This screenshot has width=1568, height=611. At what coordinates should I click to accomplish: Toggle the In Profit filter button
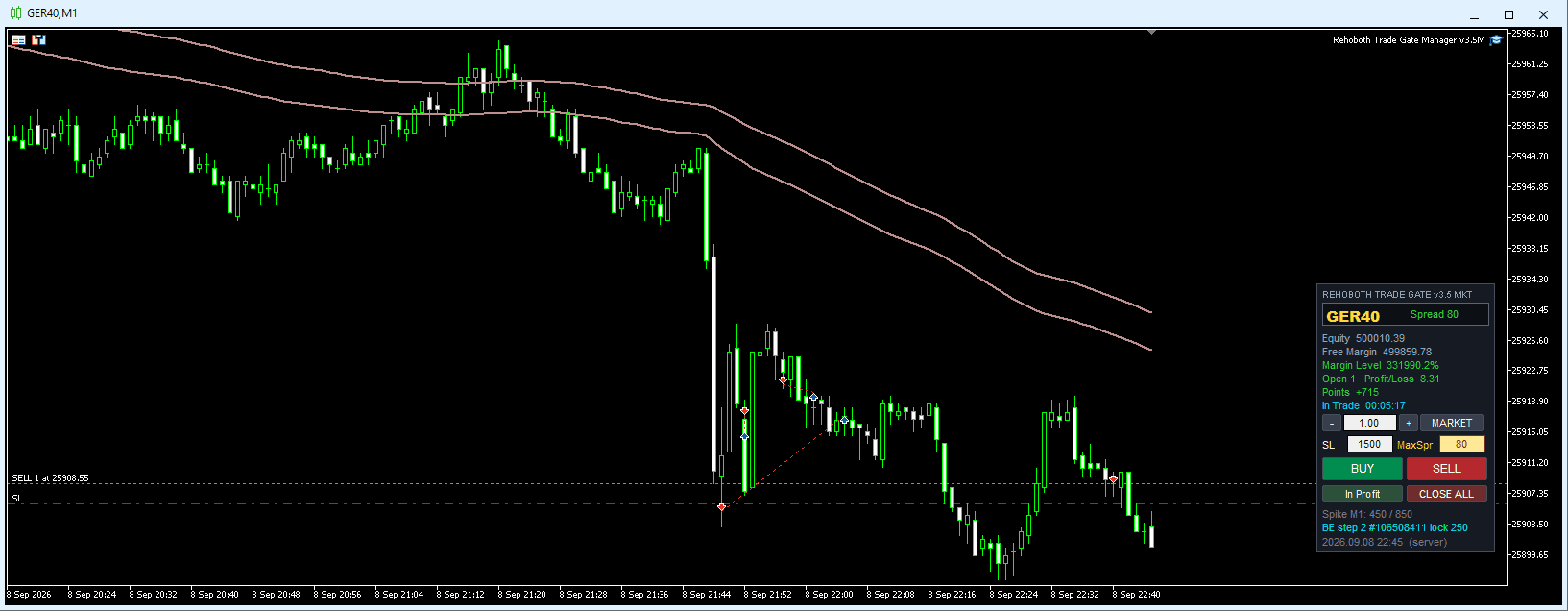(x=1362, y=494)
